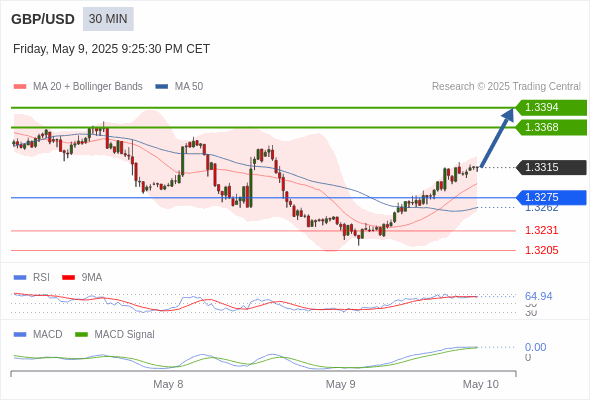Click the Research © 2025 Trading Central text
590x400 pixels.
[x=506, y=87]
